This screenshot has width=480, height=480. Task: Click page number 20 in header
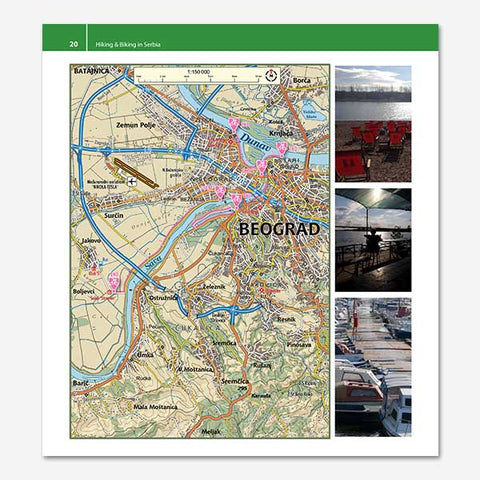pyautogui.click(x=74, y=44)
